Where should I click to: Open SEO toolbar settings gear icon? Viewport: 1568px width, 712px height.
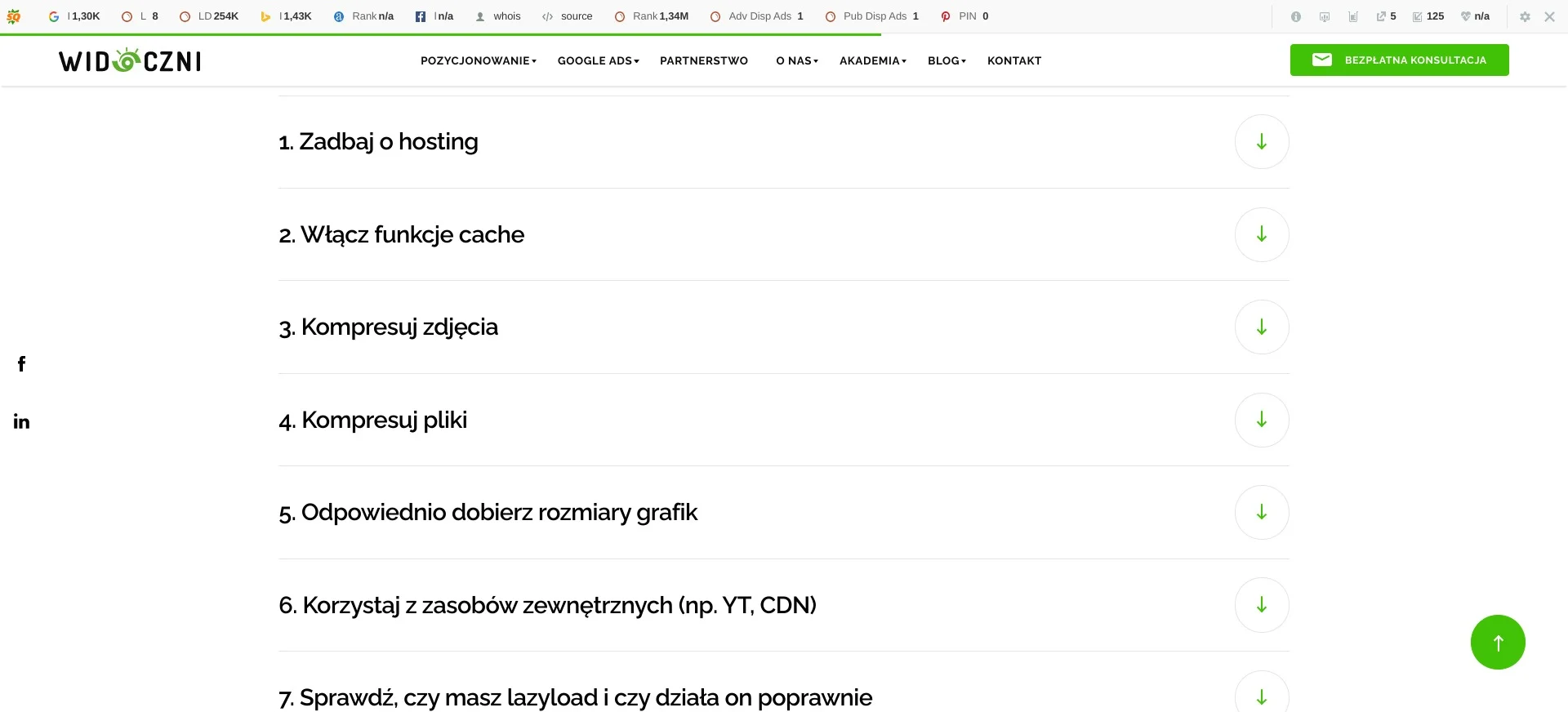pos(1525,16)
